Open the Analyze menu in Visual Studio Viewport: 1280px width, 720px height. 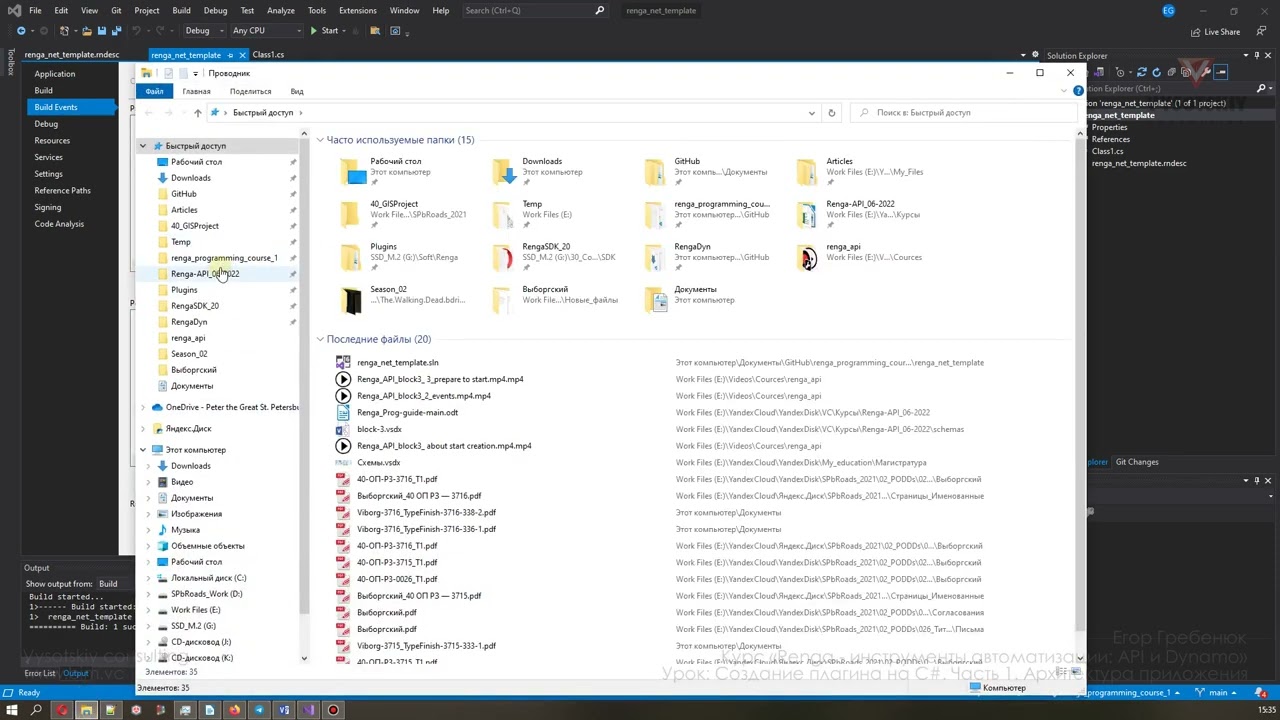click(x=281, y=10)
